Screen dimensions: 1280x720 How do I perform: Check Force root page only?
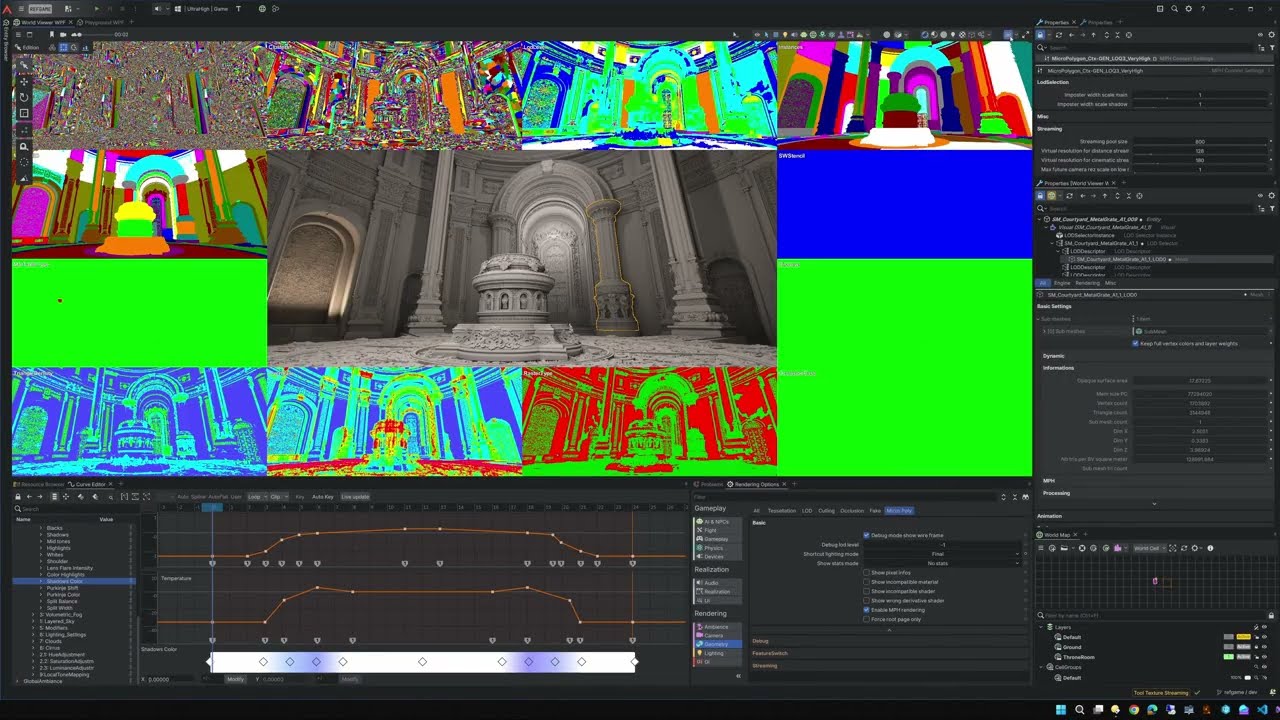866,619
